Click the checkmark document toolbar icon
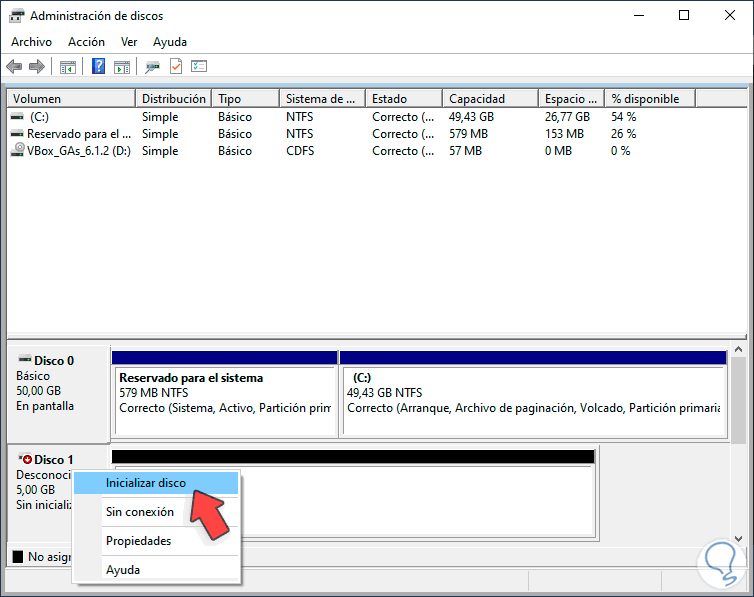This screenshot has height=597, width=754. (x=176, y=66)
